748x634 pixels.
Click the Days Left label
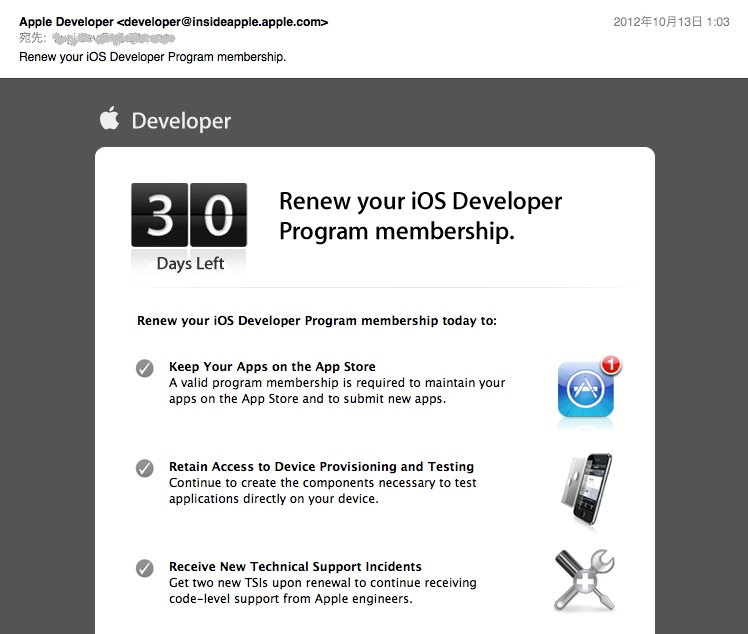tap(190, 264)
